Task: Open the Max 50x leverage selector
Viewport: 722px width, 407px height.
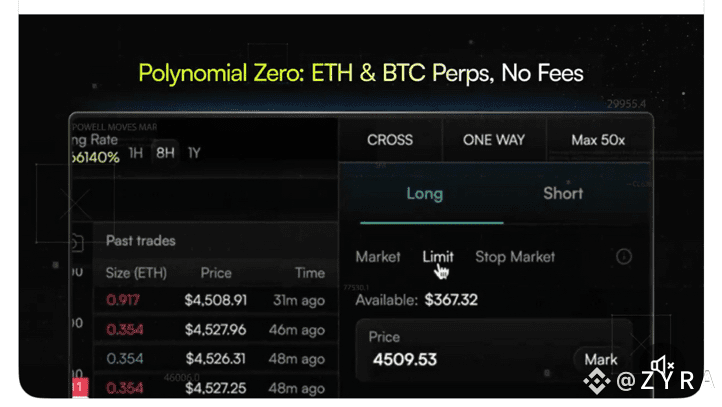Action: point(598,140)
